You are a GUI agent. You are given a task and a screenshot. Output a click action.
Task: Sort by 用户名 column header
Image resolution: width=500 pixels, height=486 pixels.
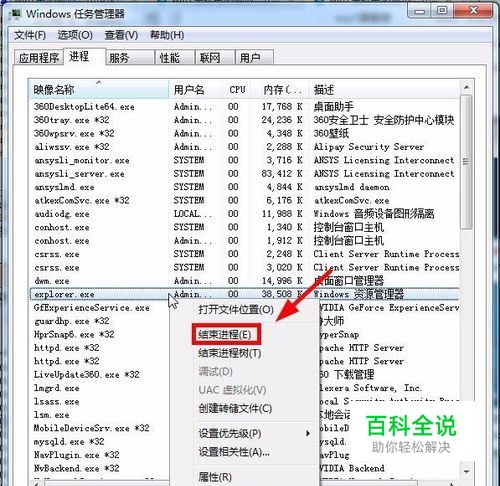[x=196, y=89]
